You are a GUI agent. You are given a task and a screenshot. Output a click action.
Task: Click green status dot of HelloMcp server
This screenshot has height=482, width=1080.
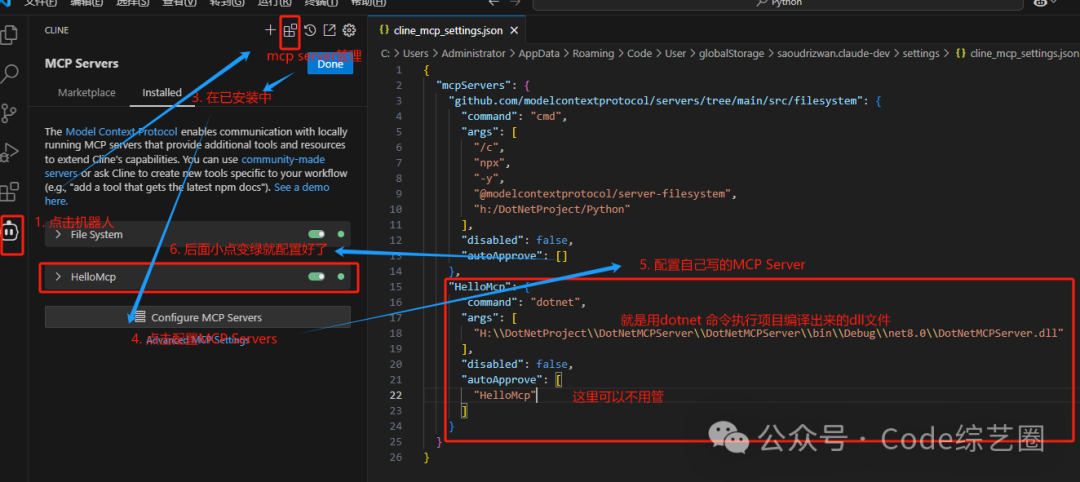[340, 276]
